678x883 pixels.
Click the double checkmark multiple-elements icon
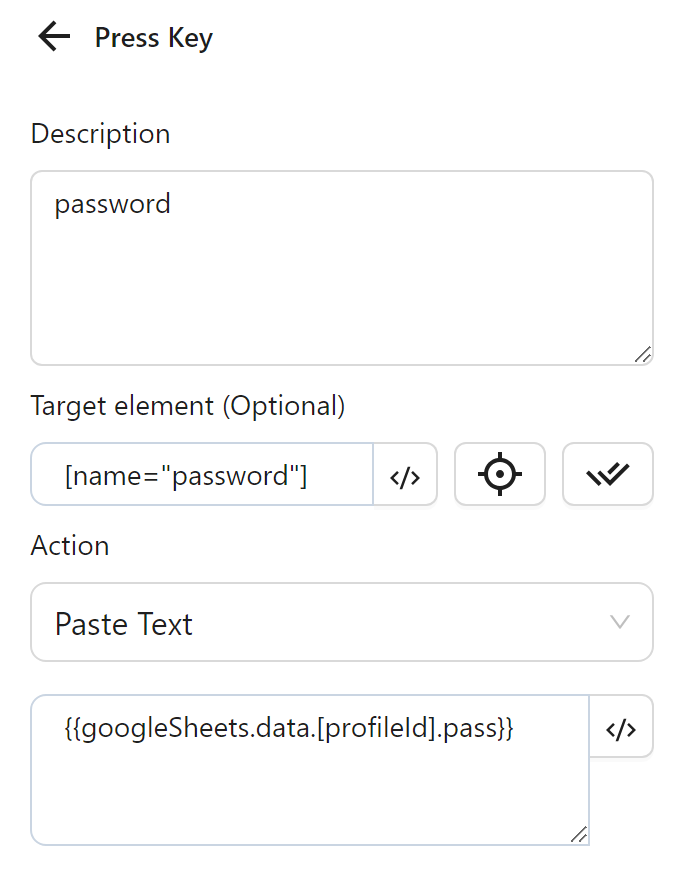pyautogui.click(x=607, y=474)
